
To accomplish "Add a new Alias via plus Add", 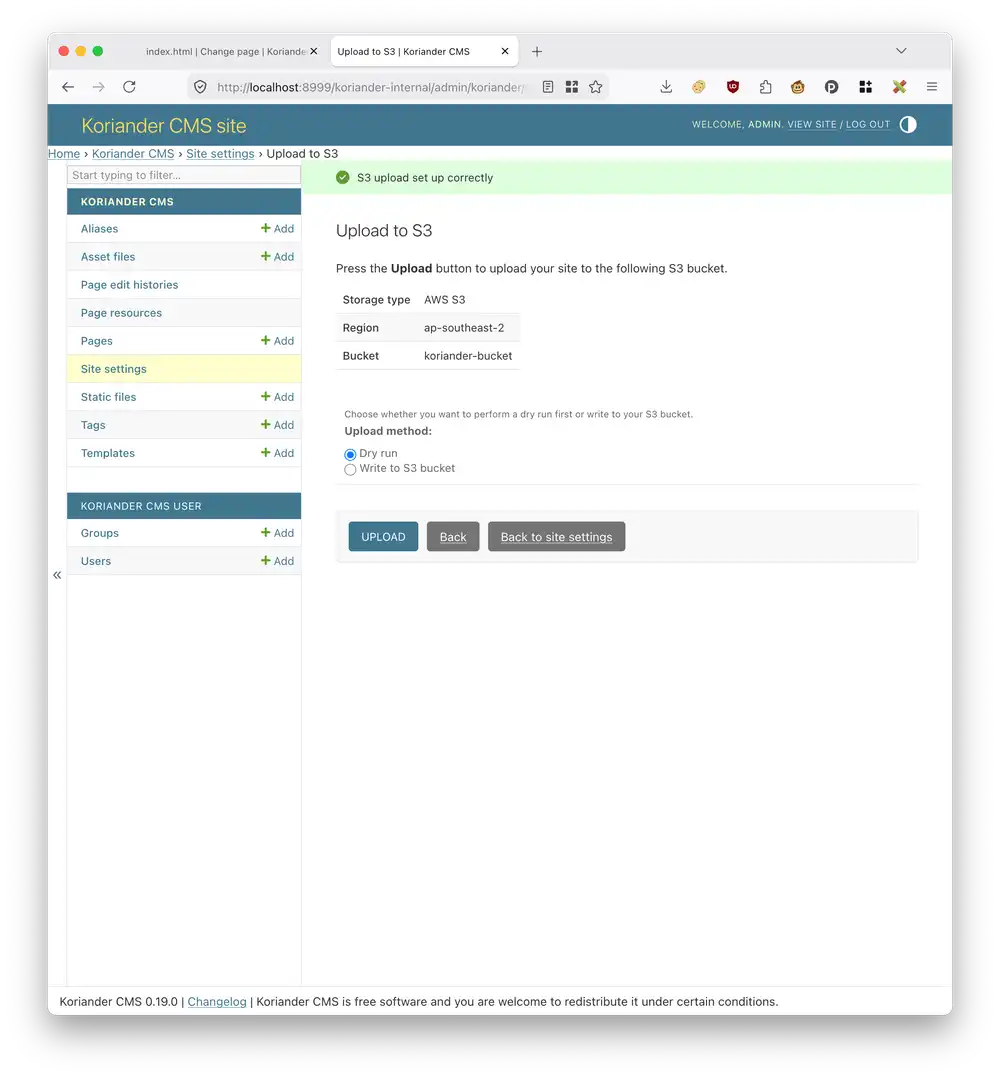I will point(277,229).
